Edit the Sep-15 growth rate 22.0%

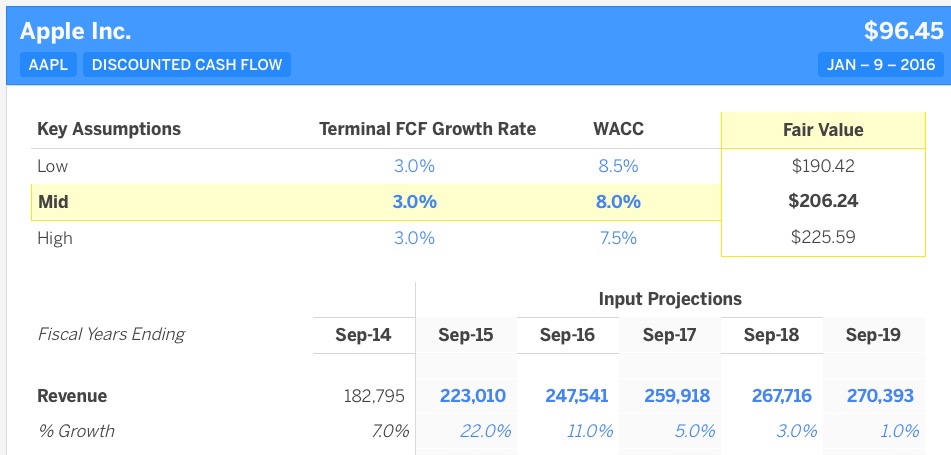486,431
